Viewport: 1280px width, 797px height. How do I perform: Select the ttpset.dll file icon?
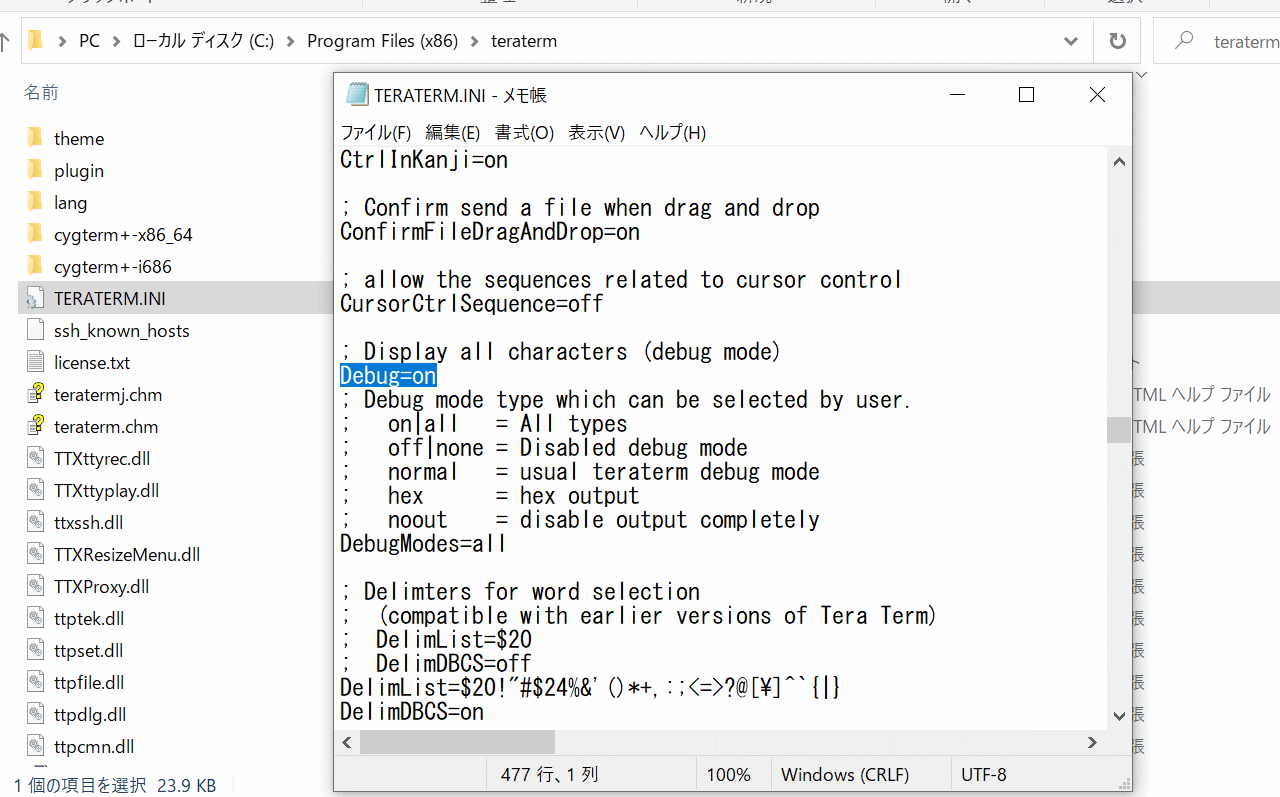coord(35,650)
